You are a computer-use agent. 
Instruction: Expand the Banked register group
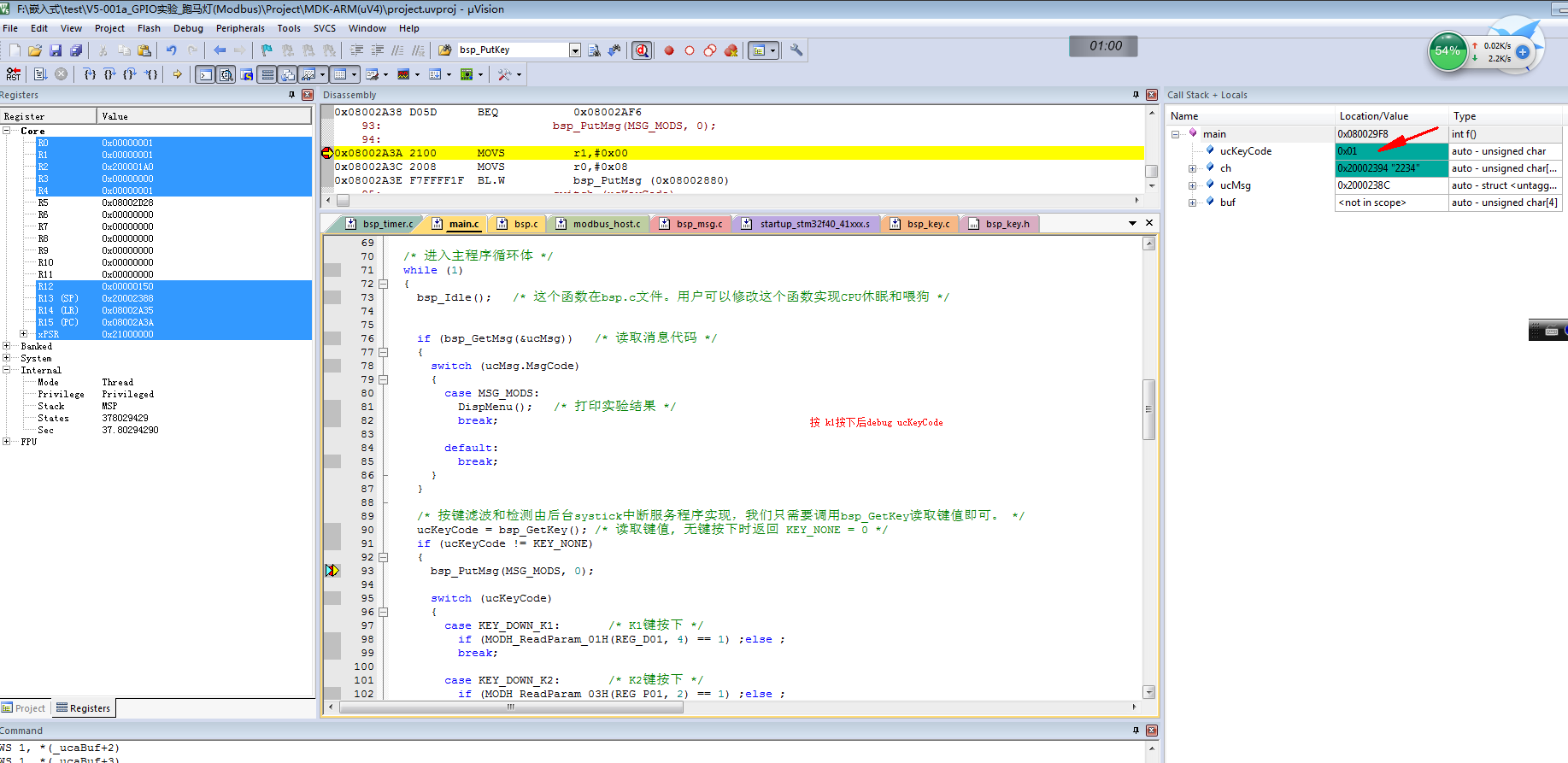tap(6, 346)
